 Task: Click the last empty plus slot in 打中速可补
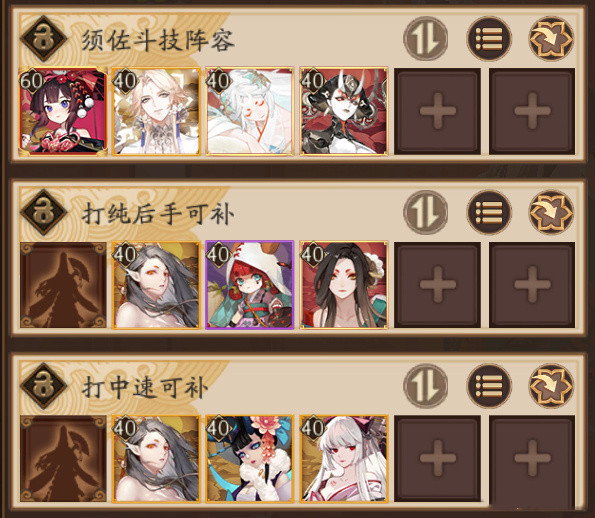pos(532,459)
